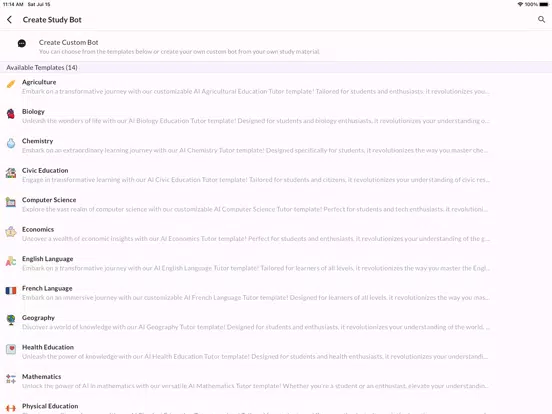Click the custom bot subtitle 'You can choose from the templates'
552x414 pixels.
(x=179, y=52)
